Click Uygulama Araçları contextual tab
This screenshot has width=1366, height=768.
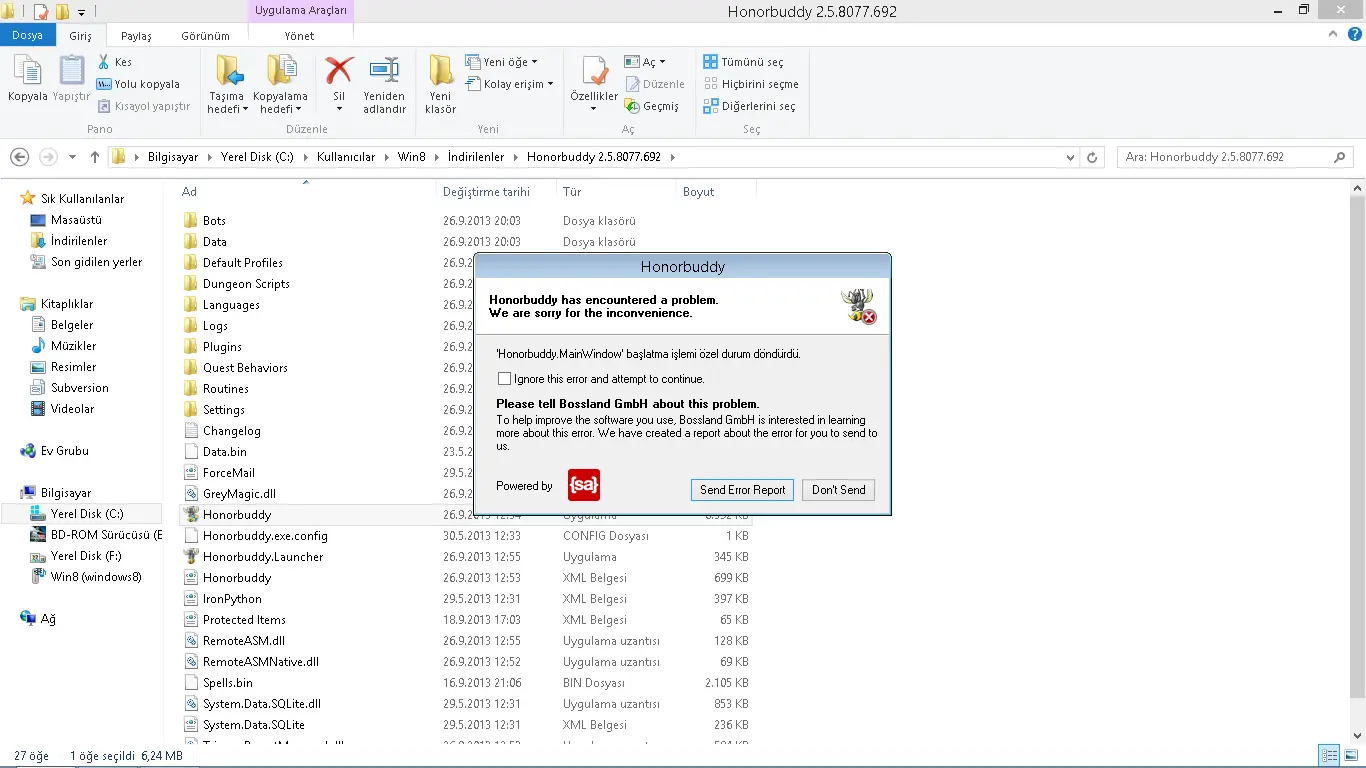coord(300,10)
